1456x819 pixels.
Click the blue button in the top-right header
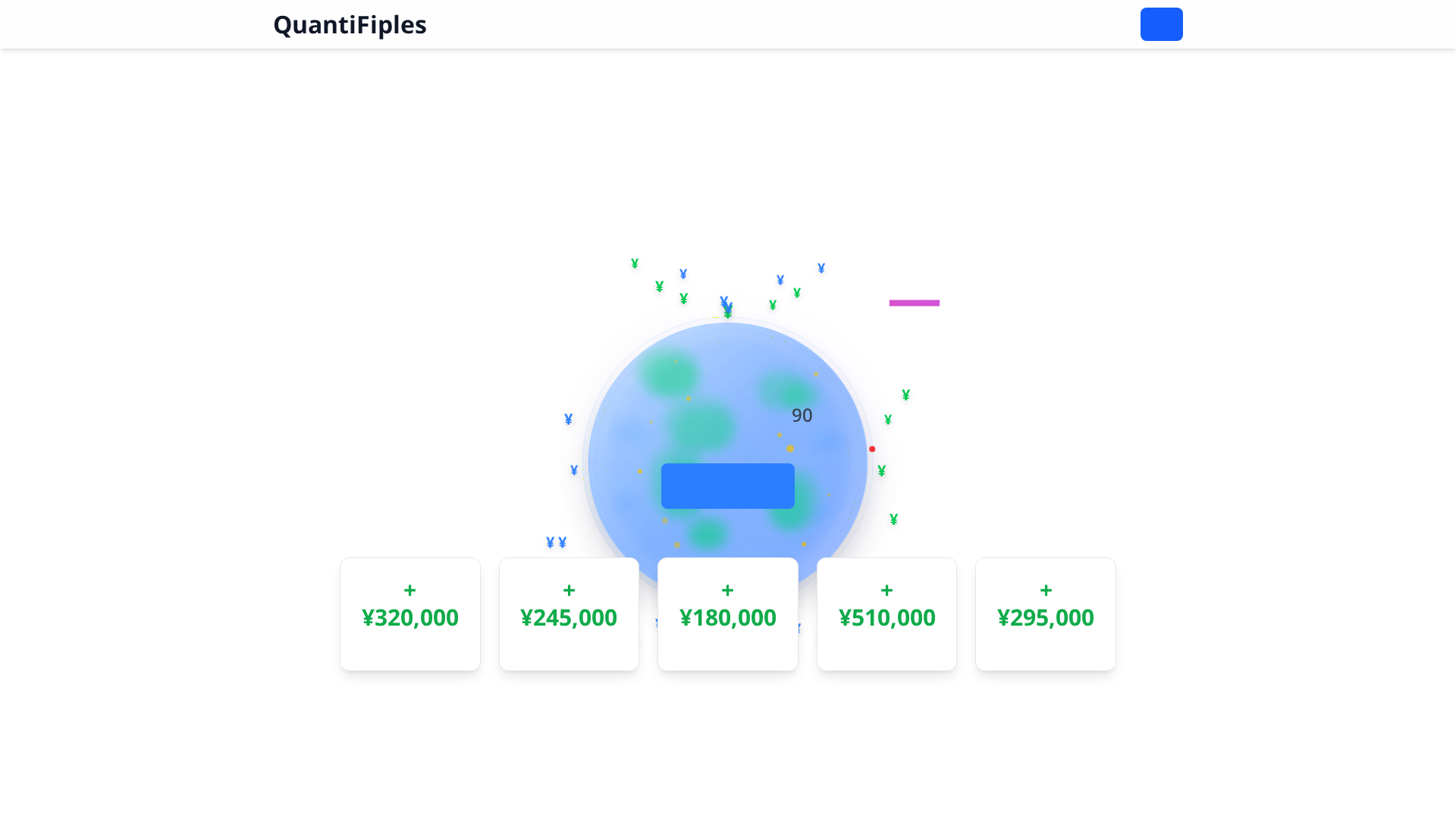tap(1161, 24)
